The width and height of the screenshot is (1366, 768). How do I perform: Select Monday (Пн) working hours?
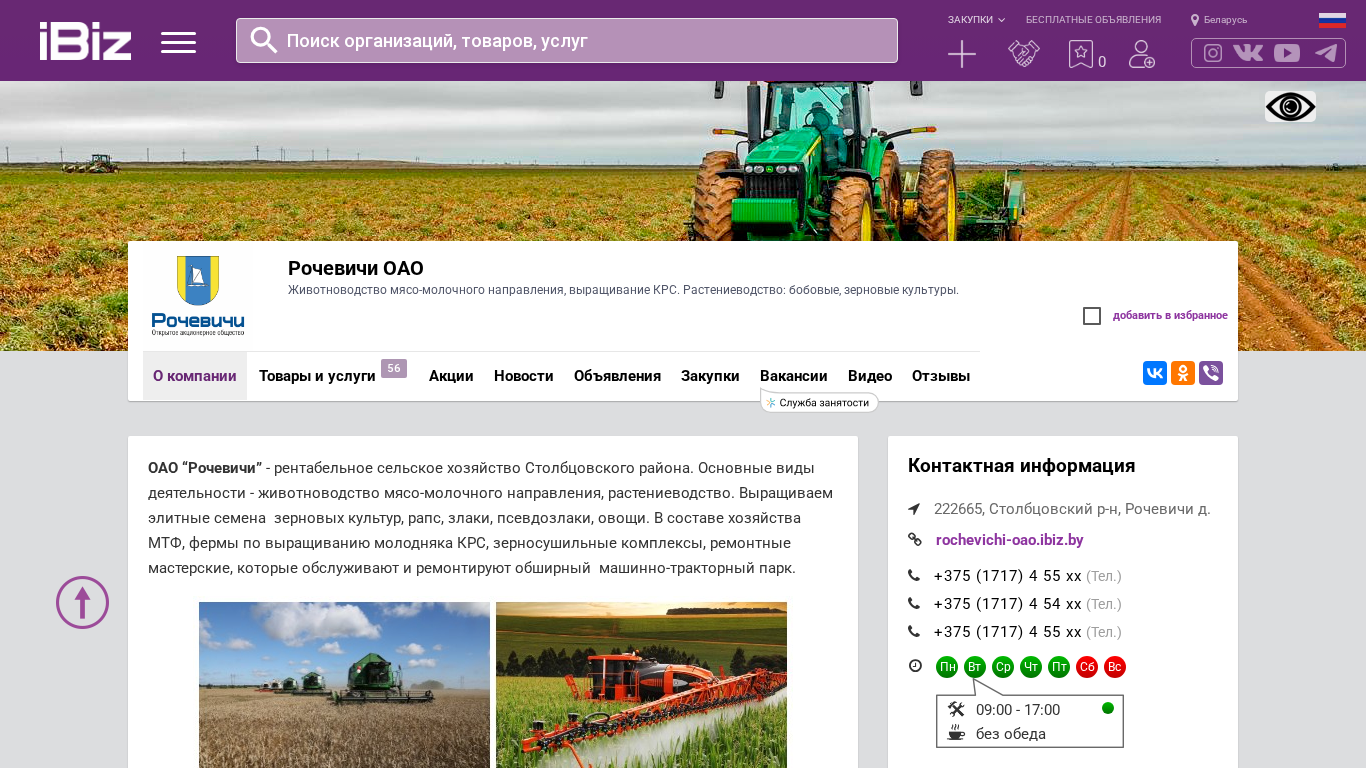[947, 667]
